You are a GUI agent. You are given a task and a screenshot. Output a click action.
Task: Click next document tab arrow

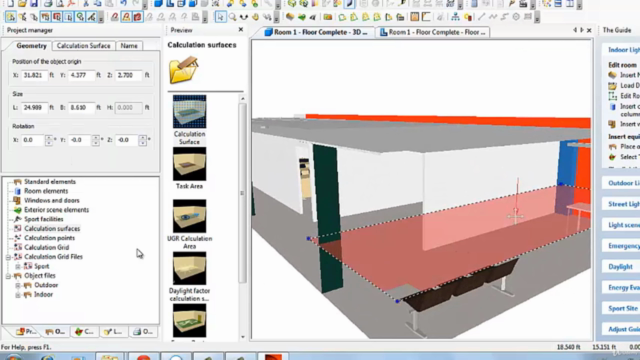pyautogui.click(x=582, y=30)
